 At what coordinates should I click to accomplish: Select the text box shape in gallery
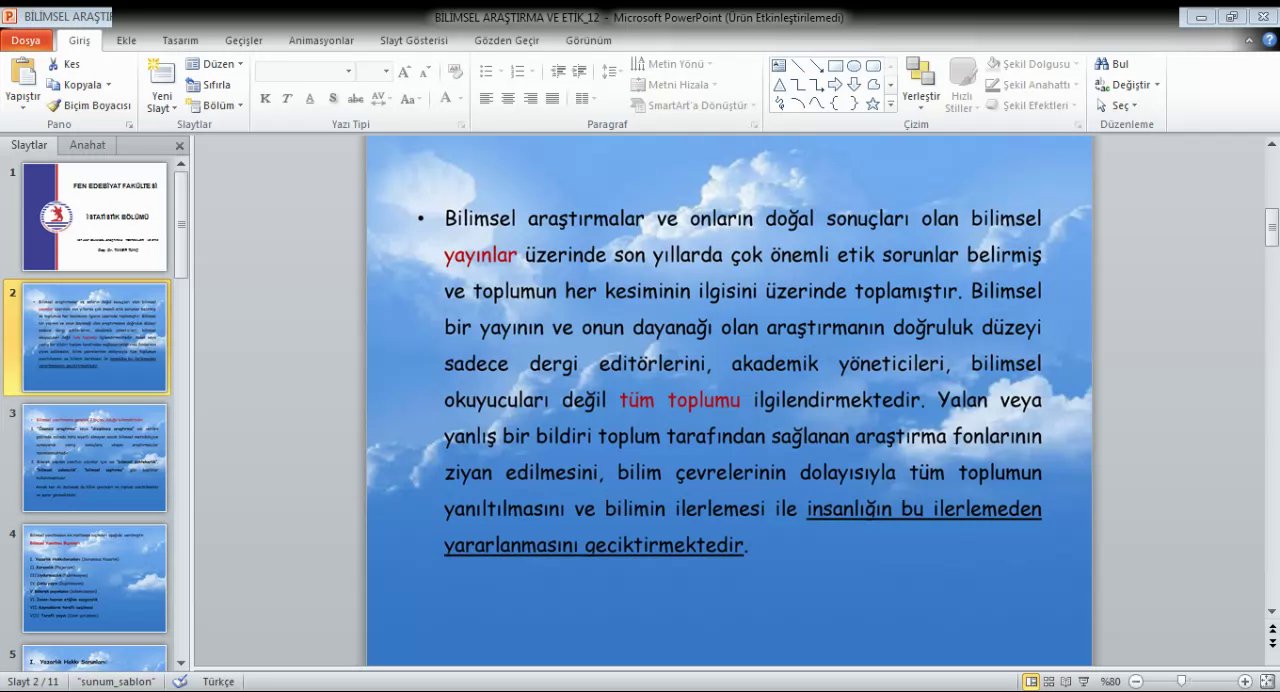[779, 66]
